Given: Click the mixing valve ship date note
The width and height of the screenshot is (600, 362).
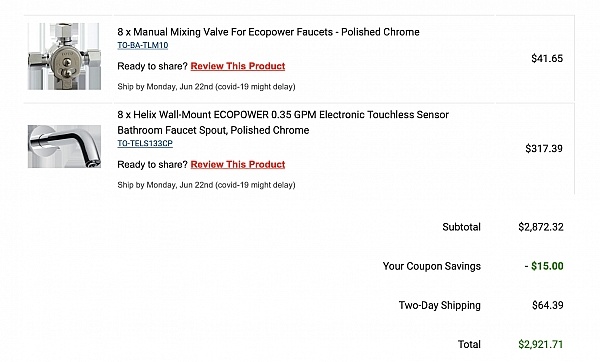Looking at the screenshot, I should 206,86.
